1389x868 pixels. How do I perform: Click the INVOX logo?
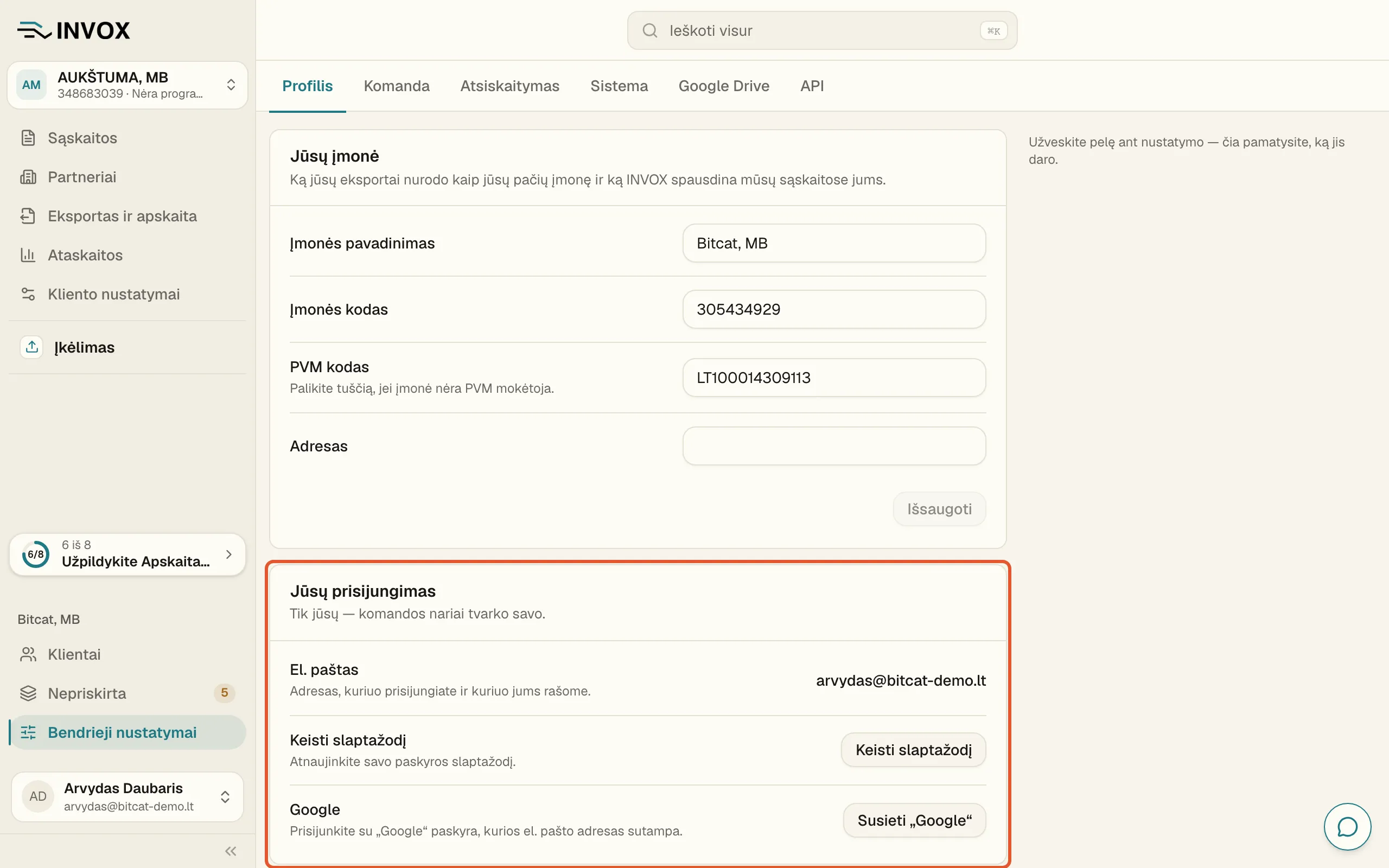pyautogui.click(x=73, y=30)
